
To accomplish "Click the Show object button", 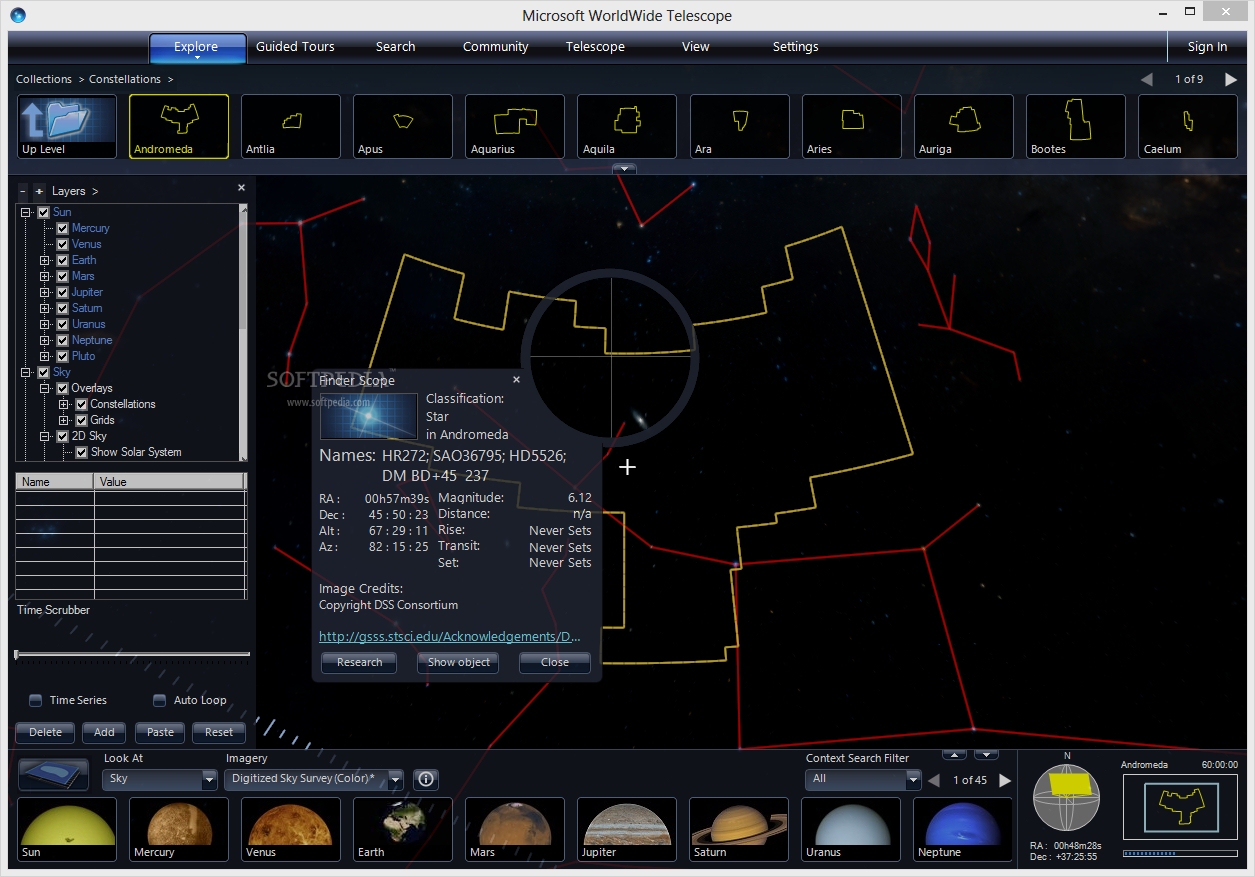I will point(458,662).
